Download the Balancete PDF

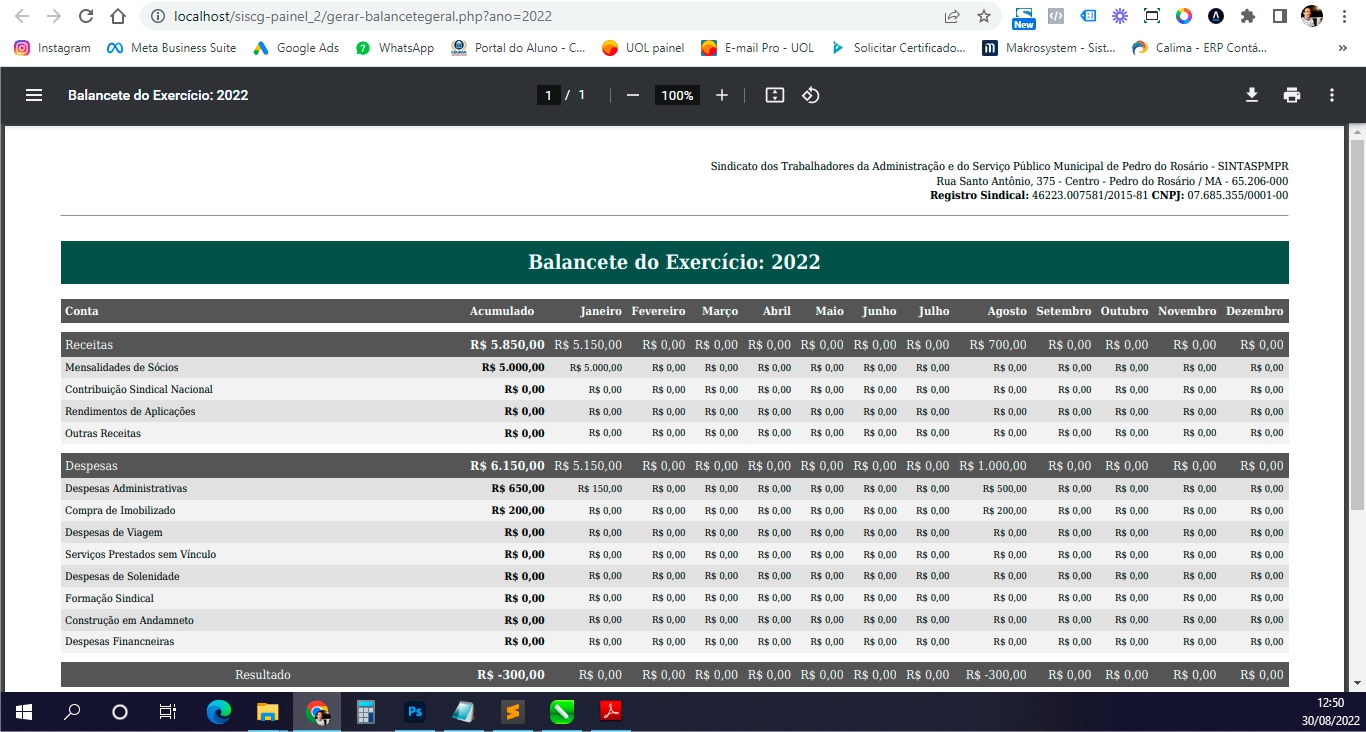click(1251, 95)
